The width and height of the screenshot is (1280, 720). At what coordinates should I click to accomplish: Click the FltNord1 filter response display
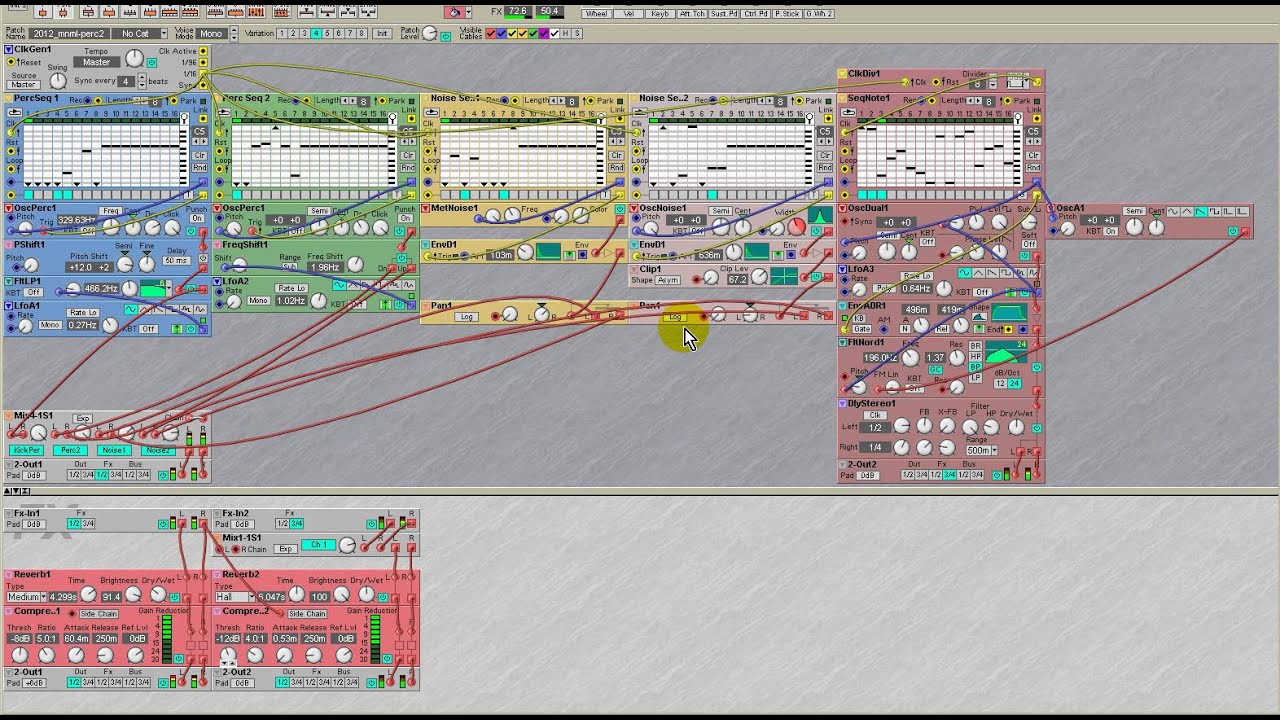tap(1006, 352)
